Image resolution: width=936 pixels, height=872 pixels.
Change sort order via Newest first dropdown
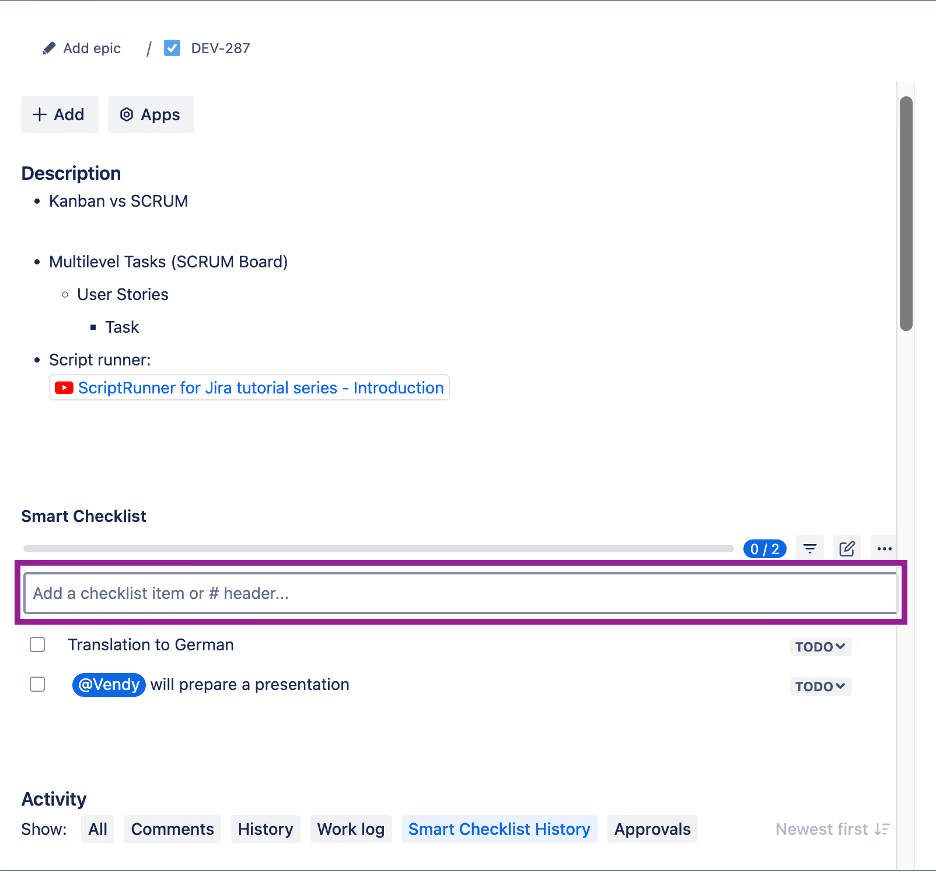coord(832,829)
